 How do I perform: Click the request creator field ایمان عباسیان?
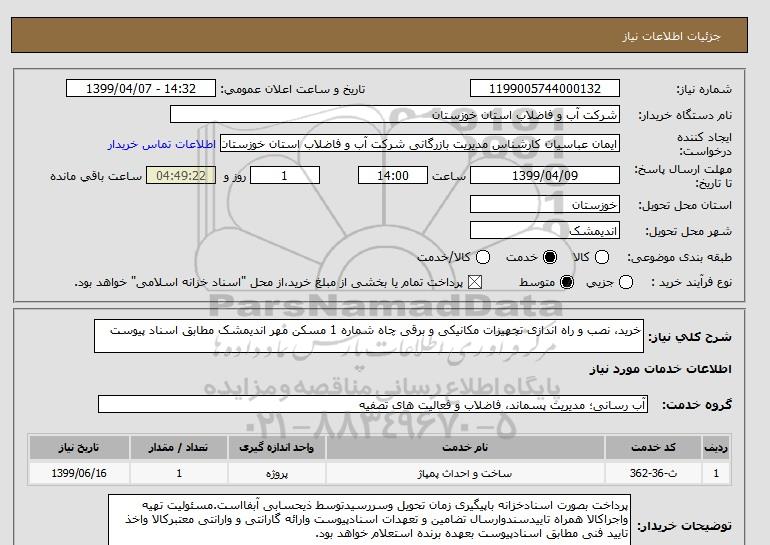tap(419, 144)
